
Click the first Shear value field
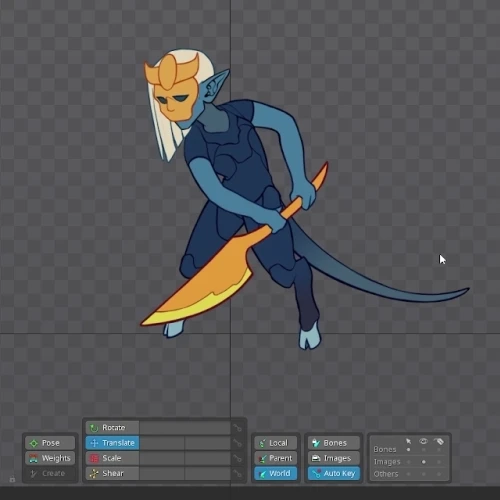[x=162, y=473]
